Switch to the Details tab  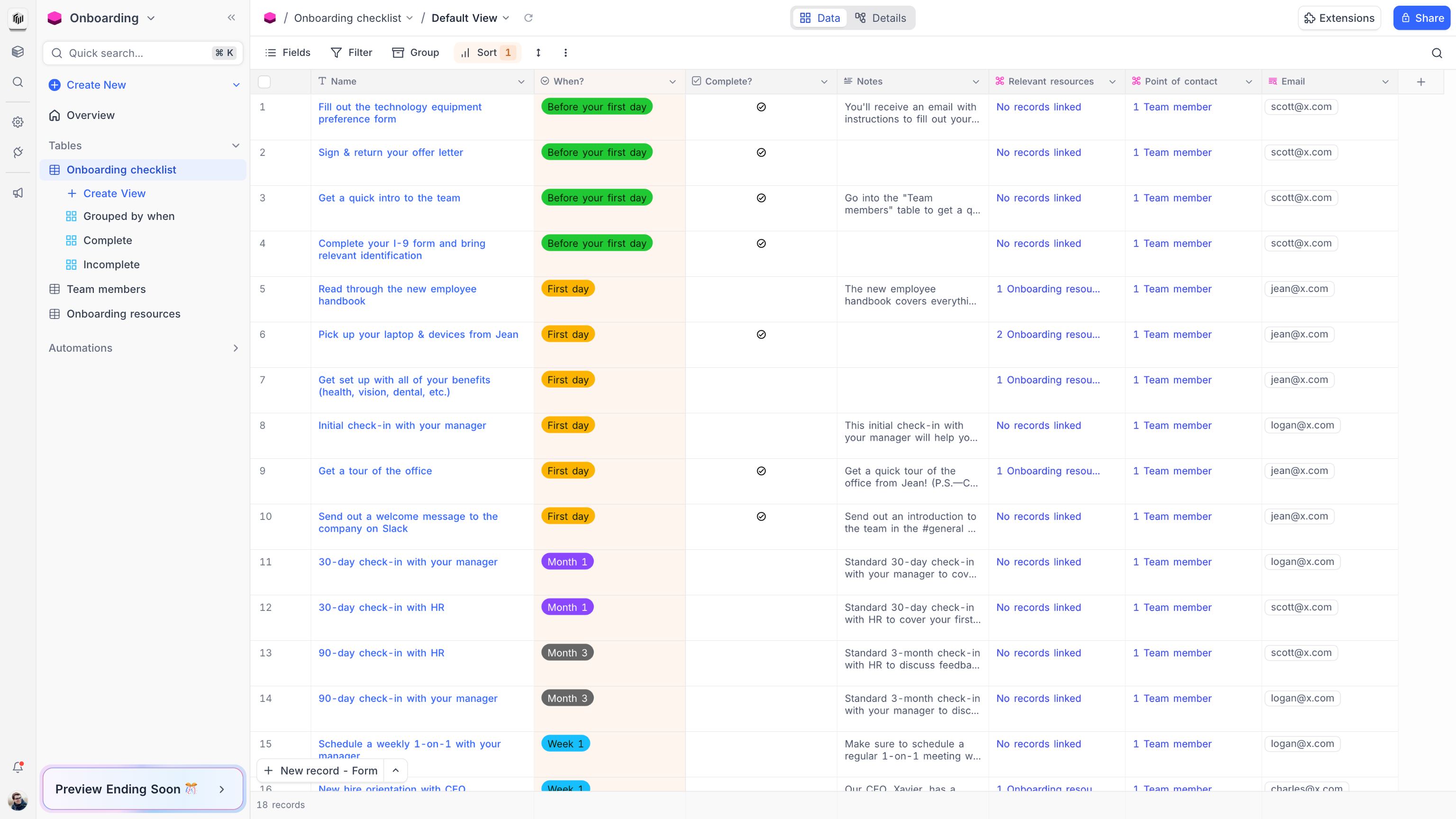[881, 18]
